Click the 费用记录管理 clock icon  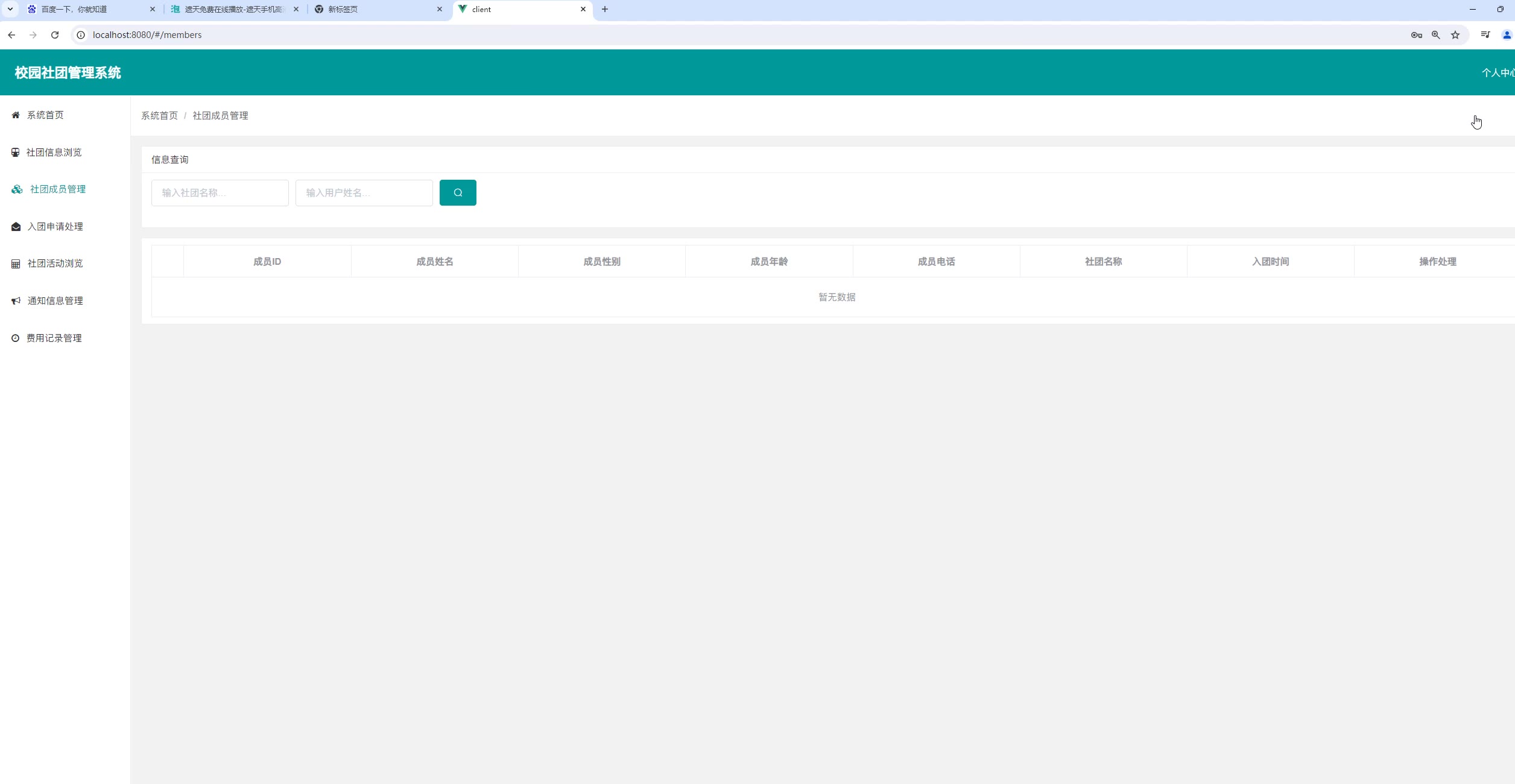[16, 338]
